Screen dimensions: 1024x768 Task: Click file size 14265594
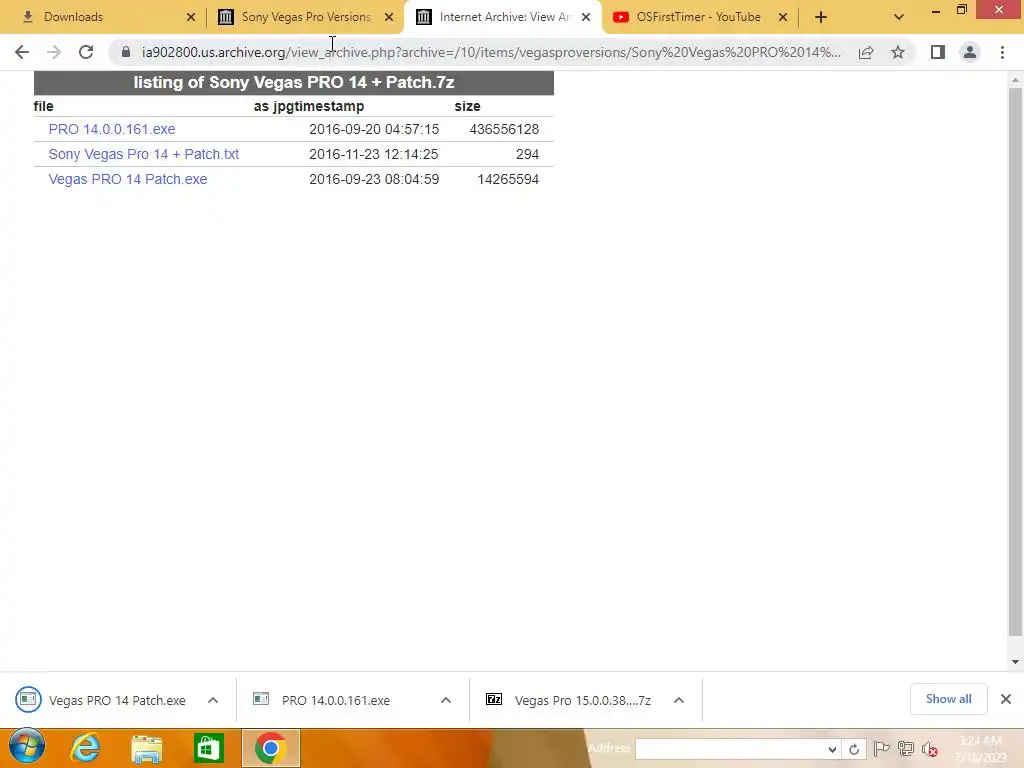[508, 179]
